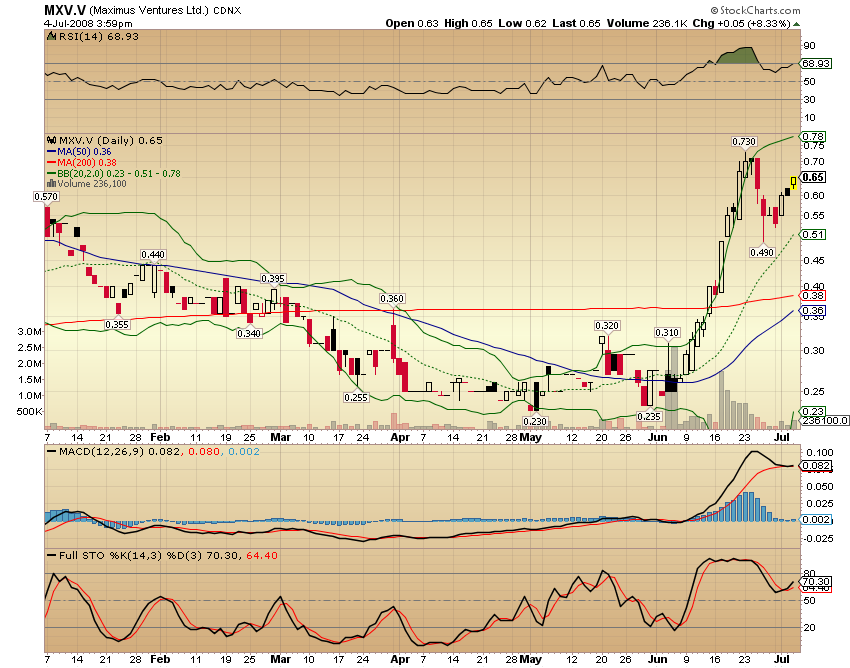Click the Volume 236,100 legend entry
The height and width of the screenshot is (668, 850).
pyautogui.click(x=91, y=183)
